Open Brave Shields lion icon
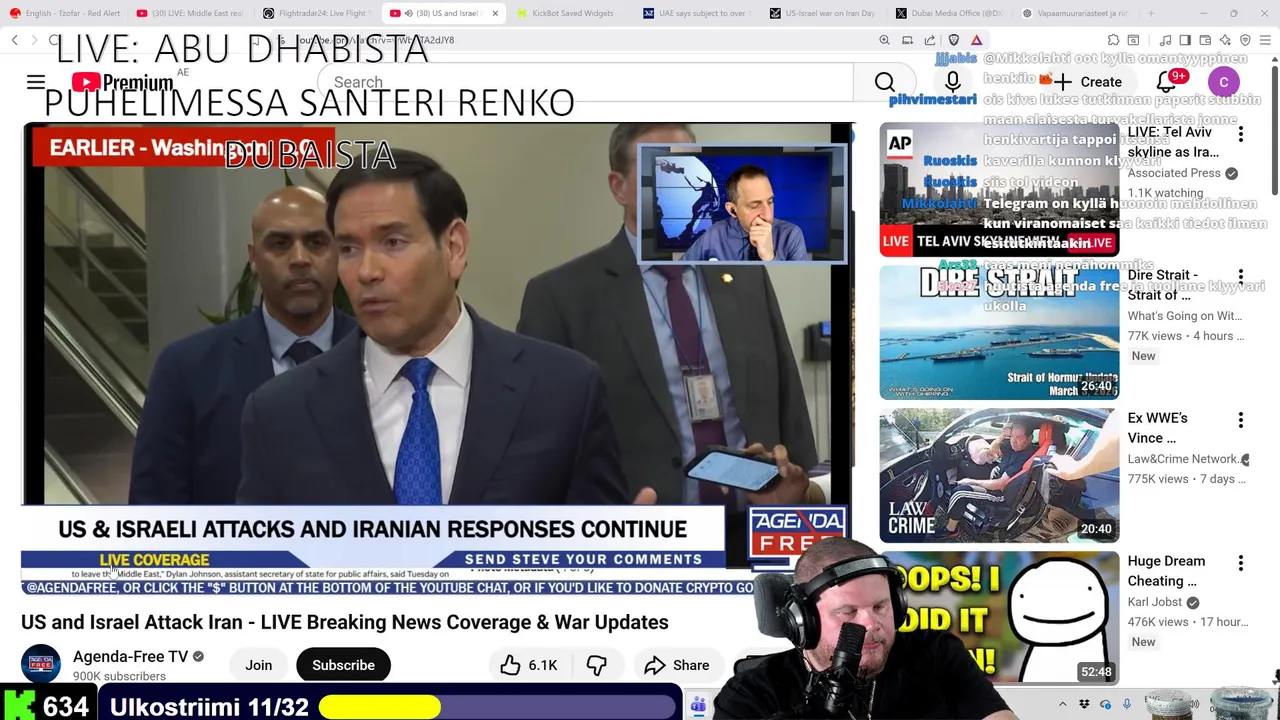The image size is (1280, 720). click(x=953, y=40)
